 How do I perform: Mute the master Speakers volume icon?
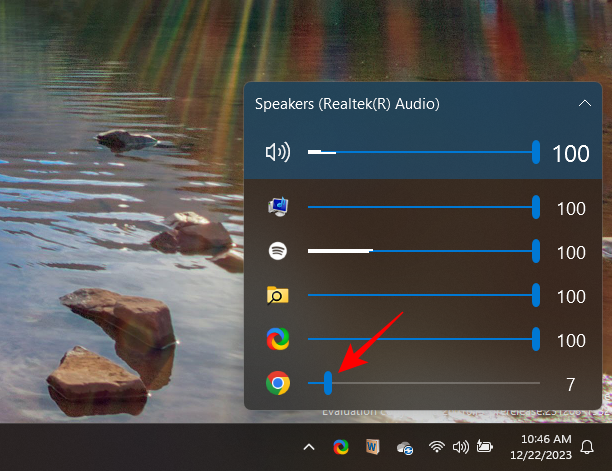[x=277, y=153]
